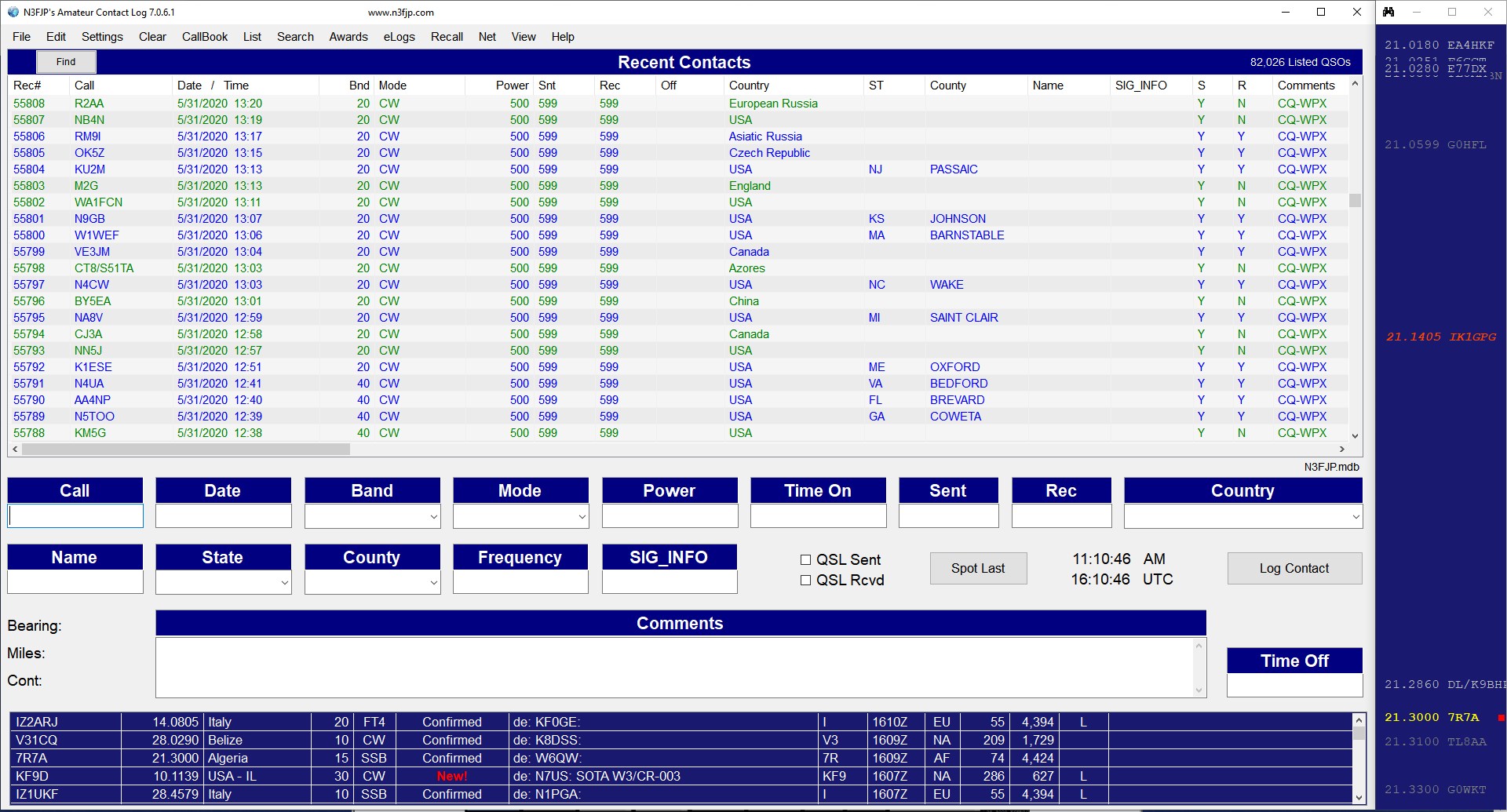Click the N3FJP.mdb database label
This screenshot has height=812, width=1507.
click(1331, 467)
